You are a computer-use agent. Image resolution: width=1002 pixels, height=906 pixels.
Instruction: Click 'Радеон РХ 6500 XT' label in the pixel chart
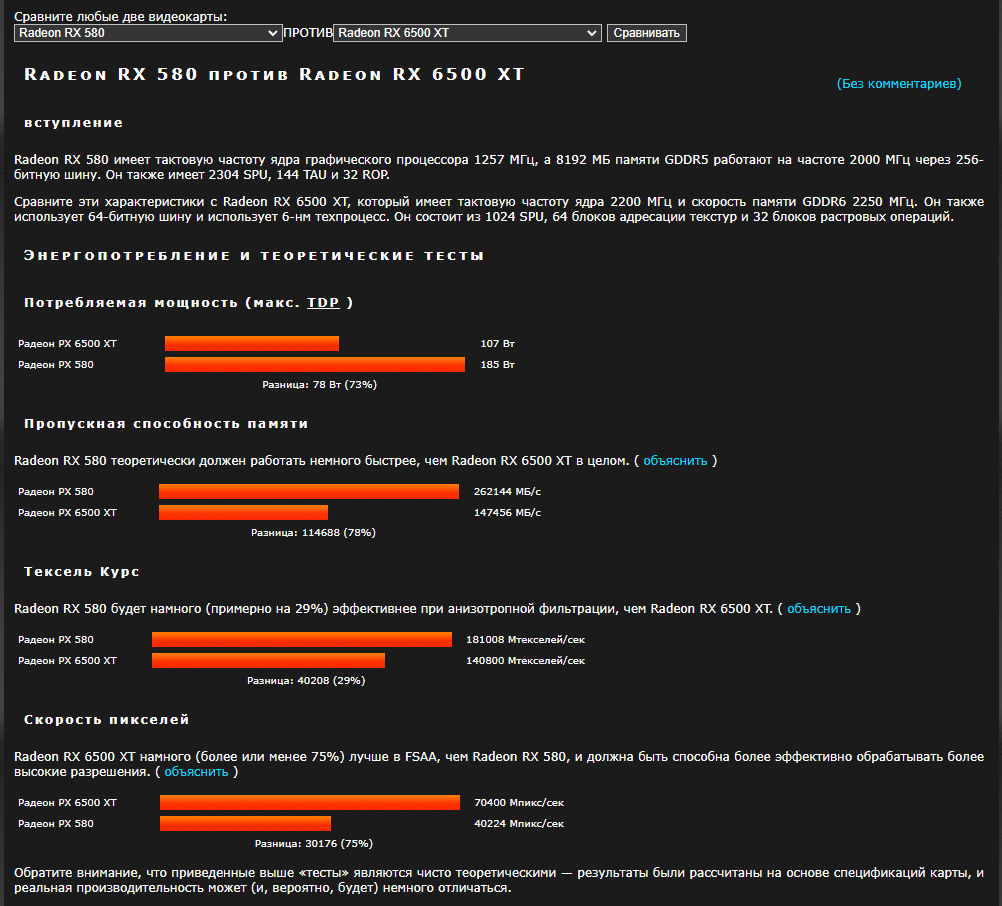point(67,803)
